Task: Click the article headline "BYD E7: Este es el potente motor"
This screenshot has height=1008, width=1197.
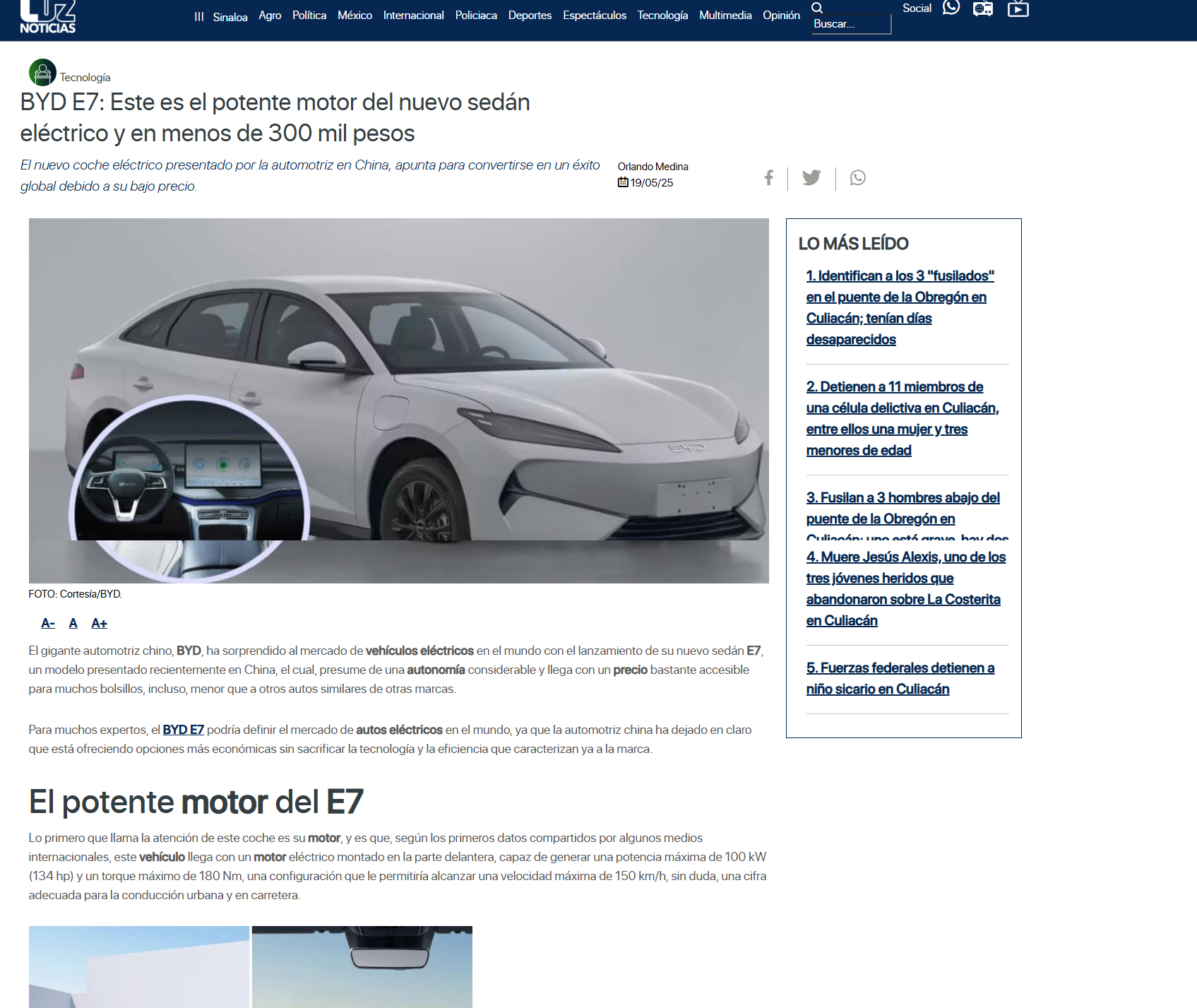Action: (275, 117)
